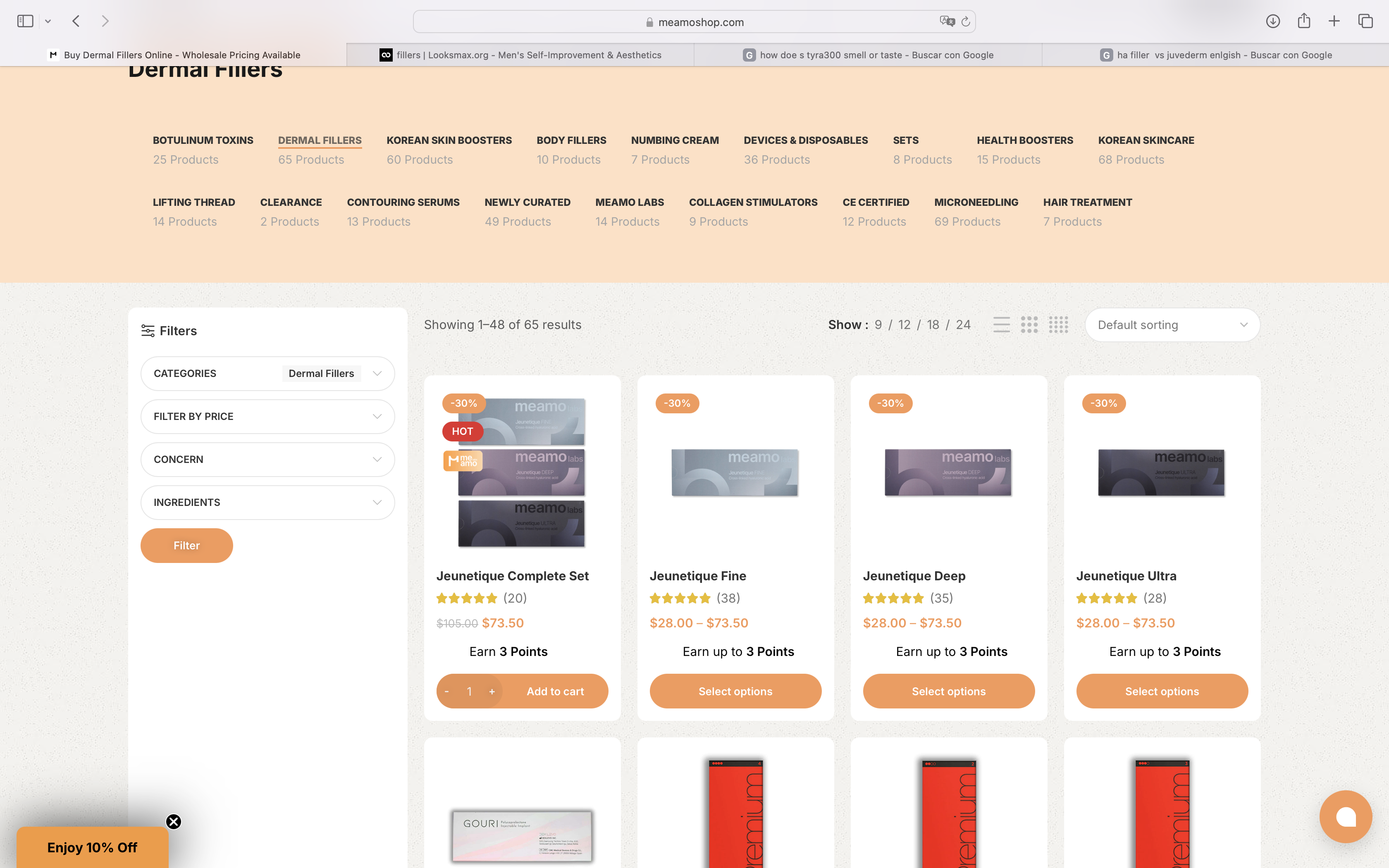Screen dimensions: 1389x868
Task: Increase Jeunetique Complete Set quantity
Action: pyautogui.click(x=492, y=692)
